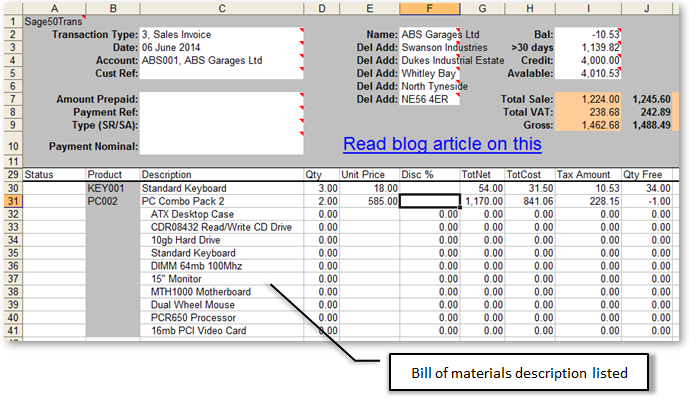Select unit price 585.00

click(369, 201)
